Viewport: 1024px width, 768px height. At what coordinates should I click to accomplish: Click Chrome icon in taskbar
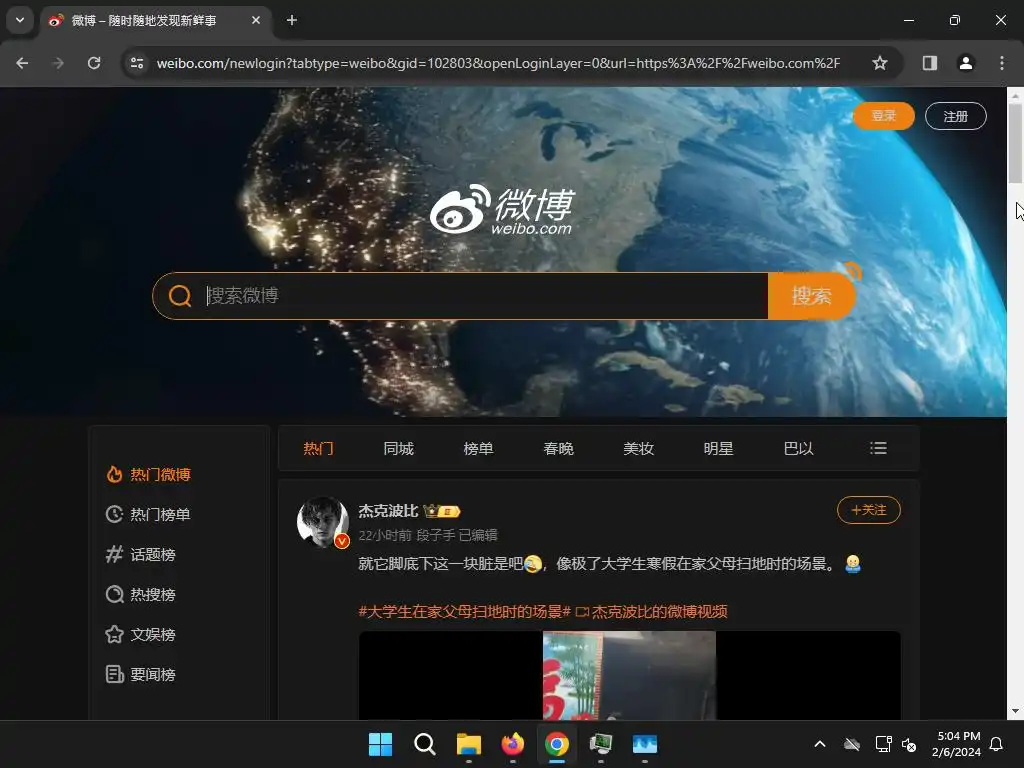[556, 744]
